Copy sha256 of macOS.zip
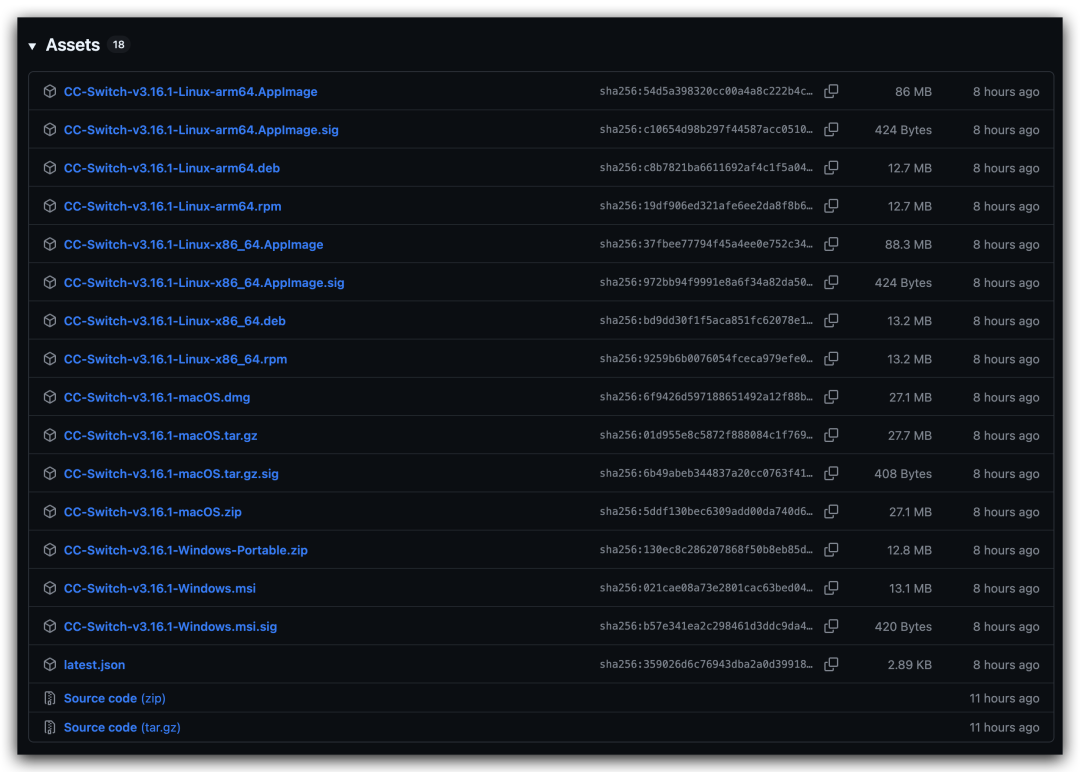 click(831, 512)
